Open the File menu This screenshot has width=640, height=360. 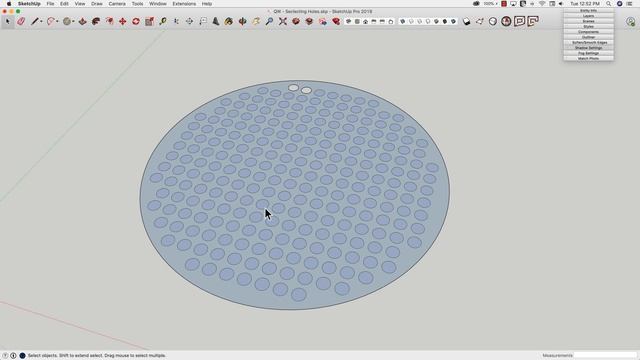pyautogui.click(x=50, y=4)
